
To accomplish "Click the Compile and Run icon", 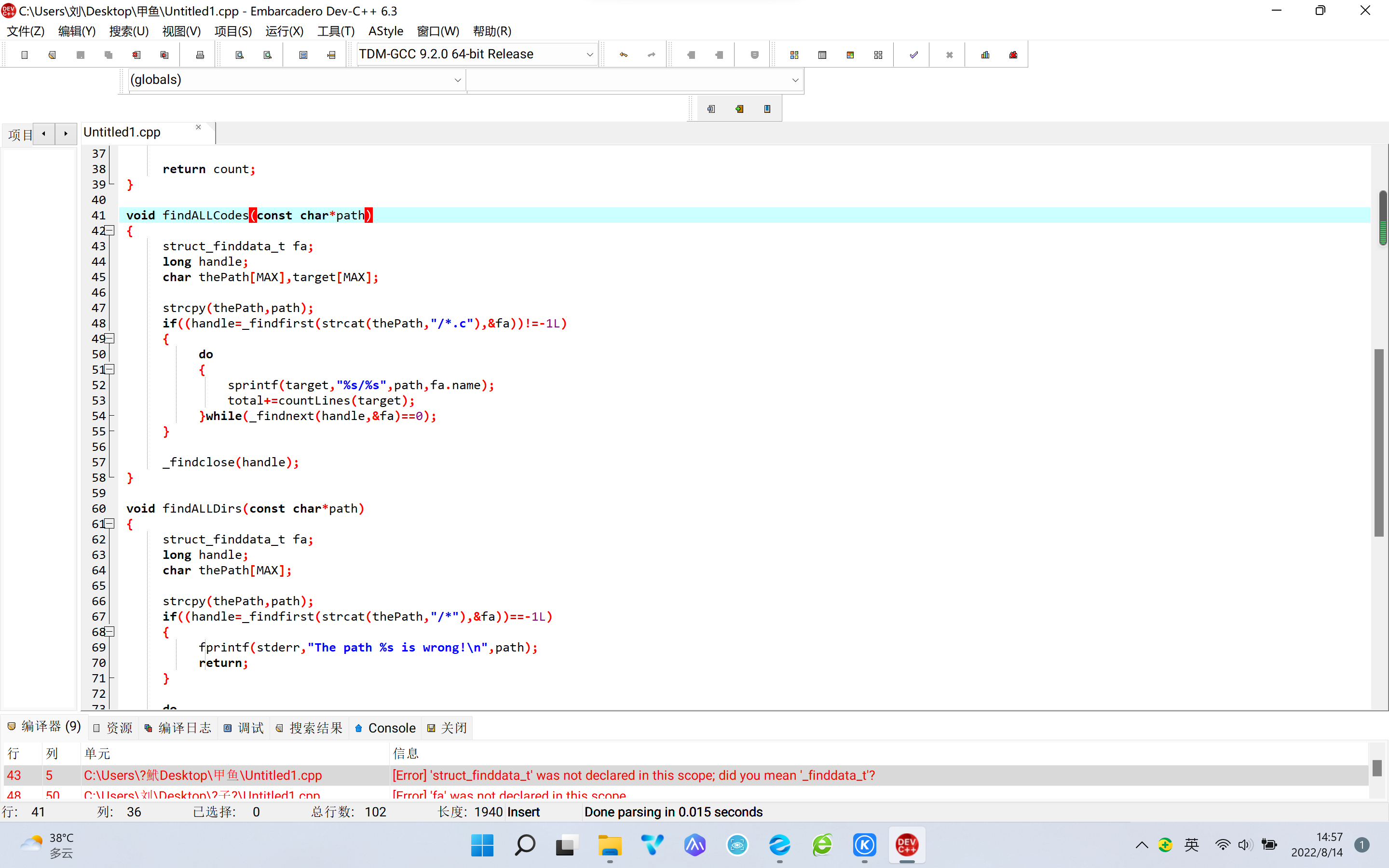I will (x=850, y=55).
